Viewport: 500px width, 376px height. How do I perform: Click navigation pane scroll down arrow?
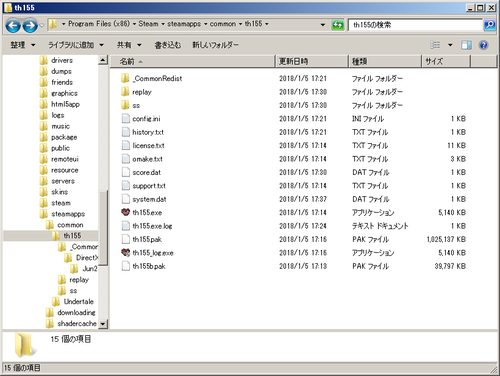point(103,324)
